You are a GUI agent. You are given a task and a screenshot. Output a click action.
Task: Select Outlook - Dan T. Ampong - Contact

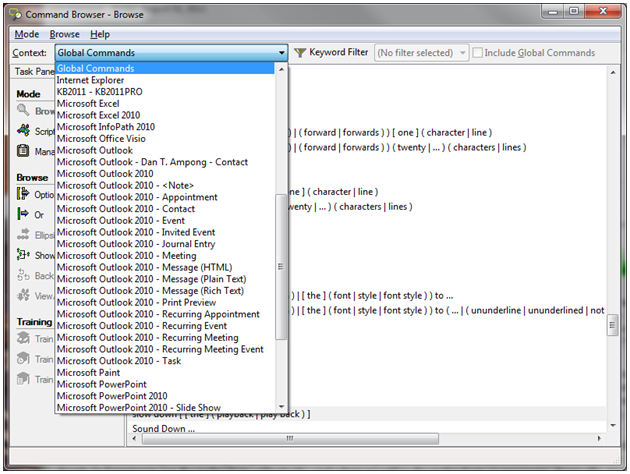[165, 162]
